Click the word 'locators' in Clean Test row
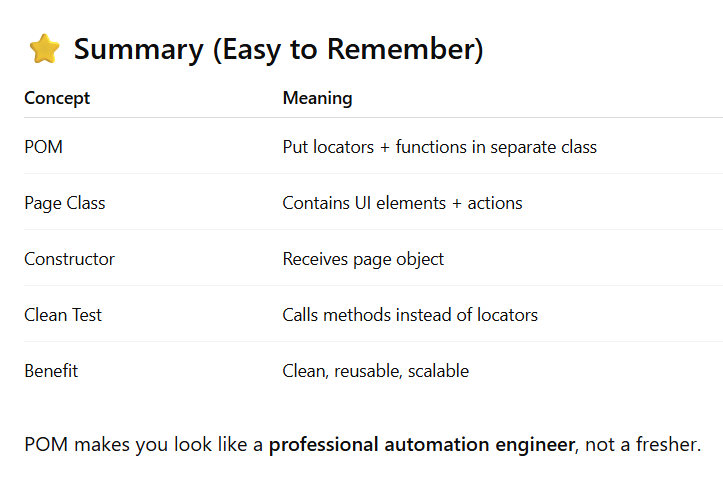 (507, 315)
